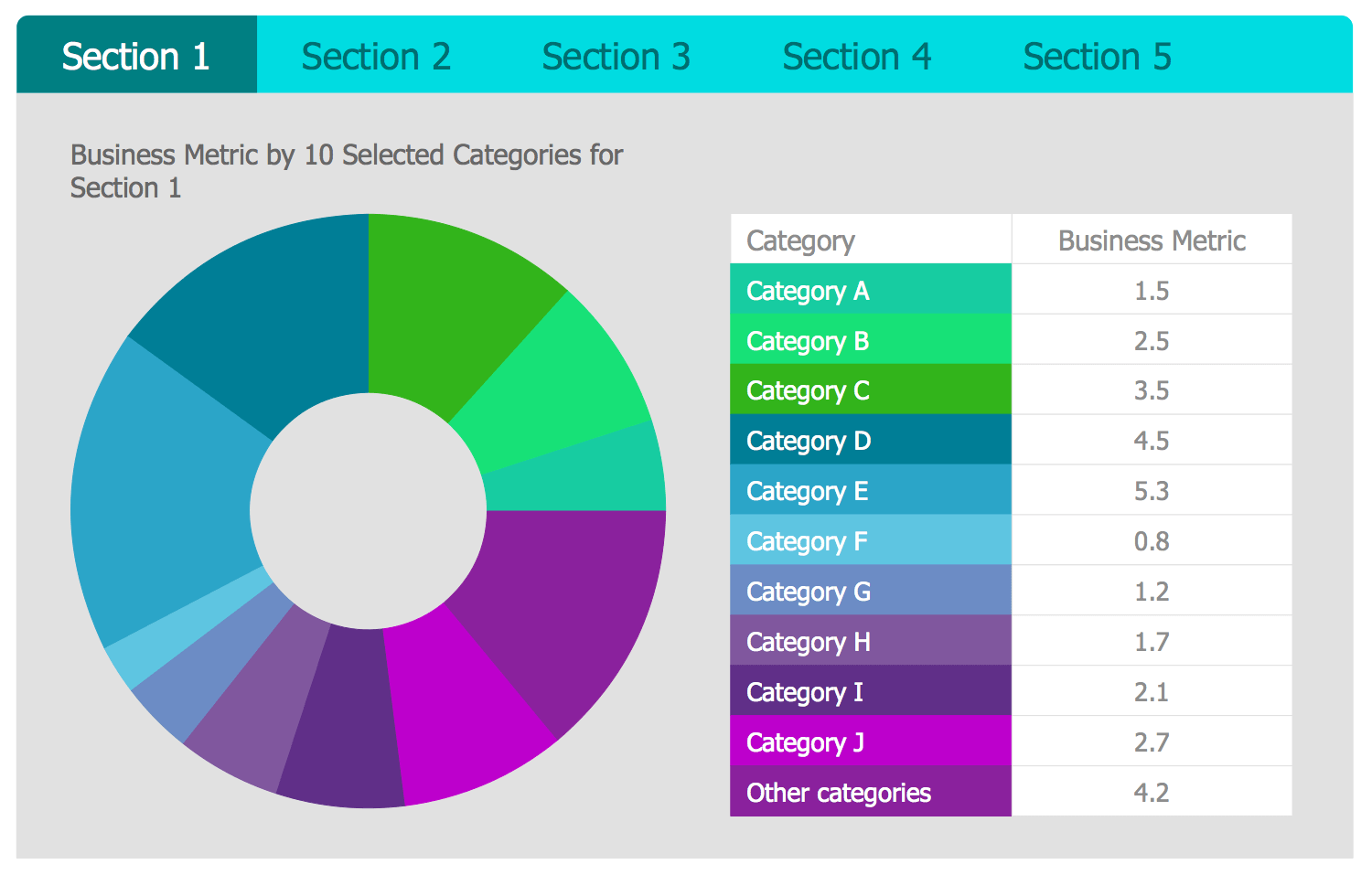Select the Category F legend swatch
1372x875 pixels.
pyautogui.click(x=870, y=541)
